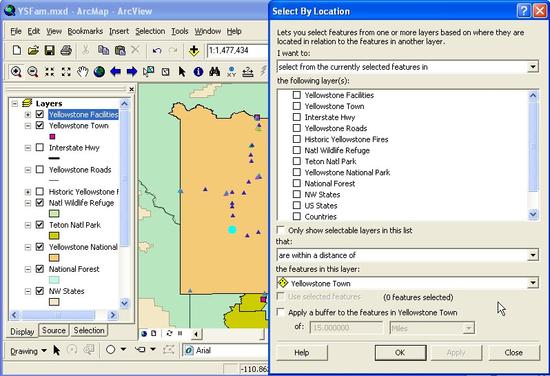Paste using the clipboard Paste icon
The height and width of the screenshot is (376, 550).
coord(120,51)
